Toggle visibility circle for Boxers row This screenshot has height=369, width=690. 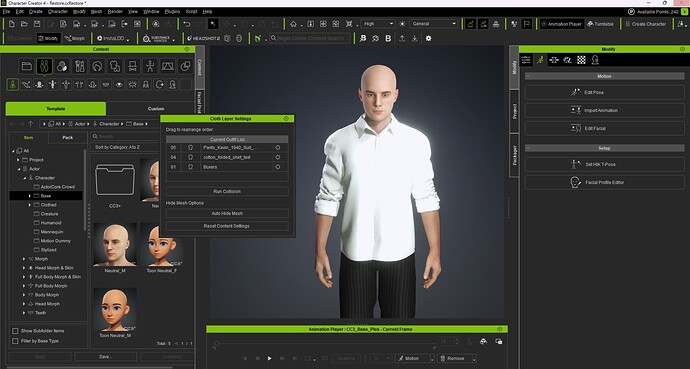(278, 167)
